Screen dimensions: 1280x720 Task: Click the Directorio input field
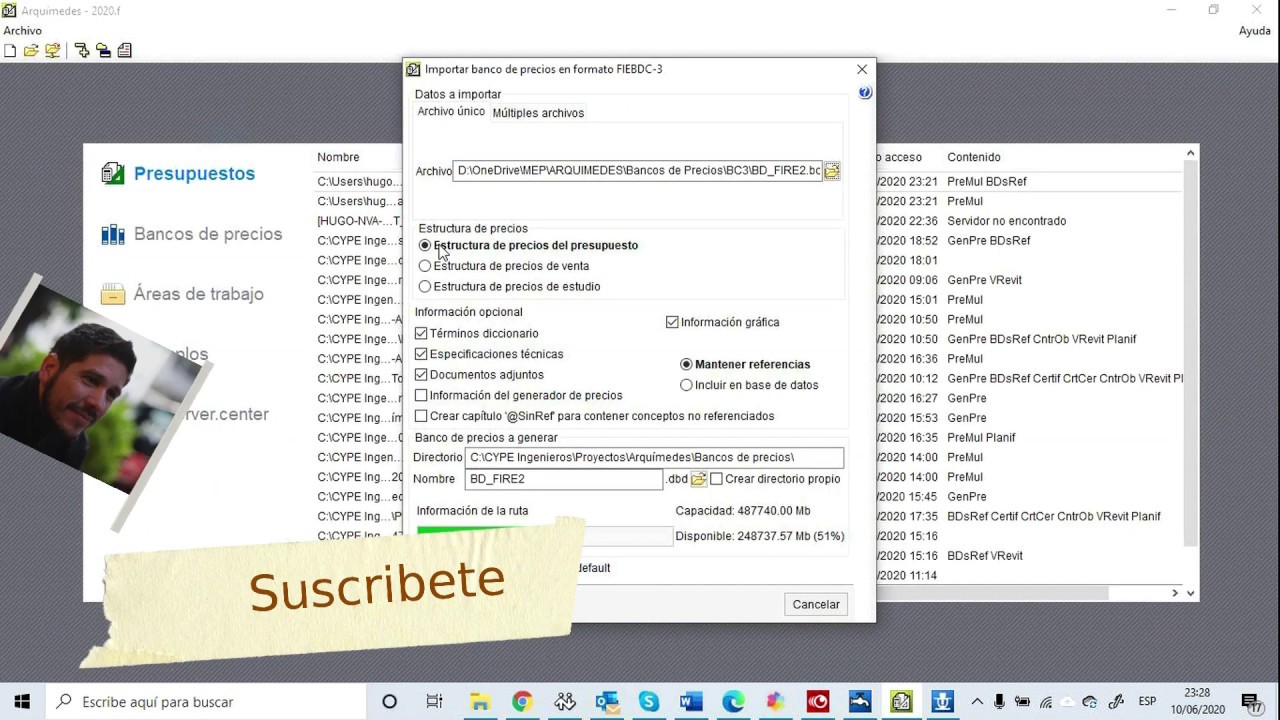pos(654,458)
